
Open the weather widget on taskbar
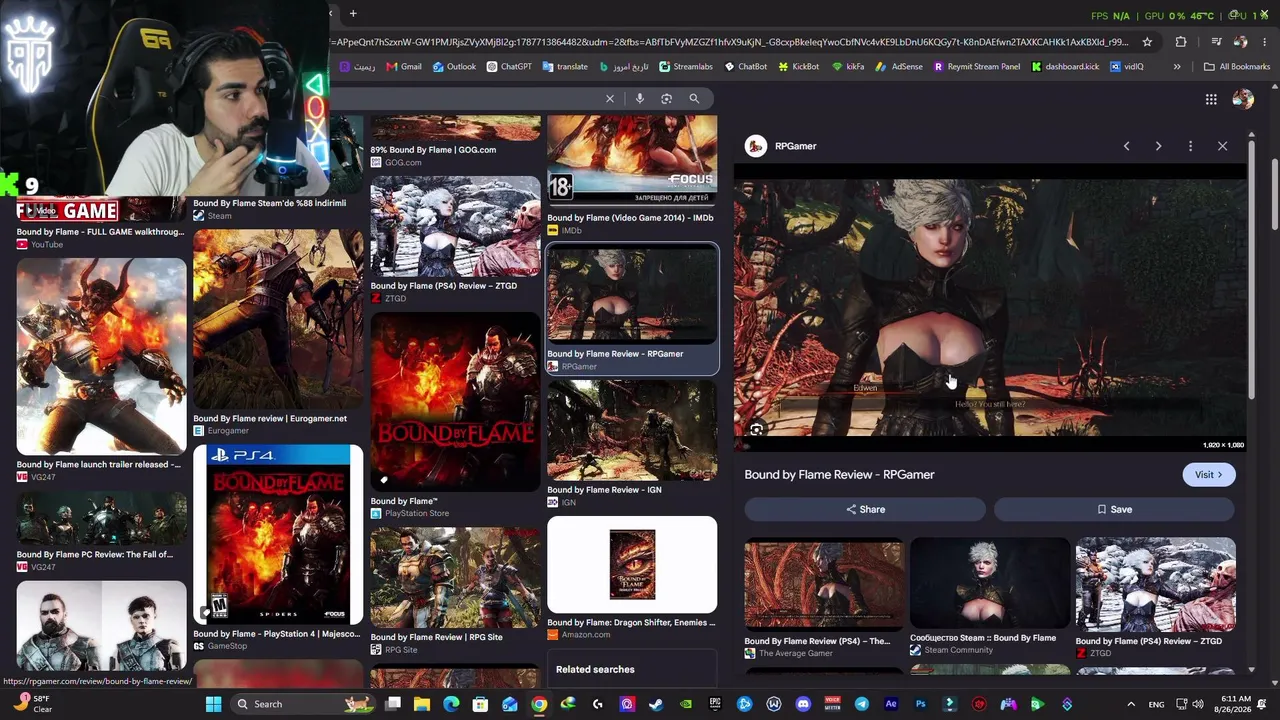point(32,704)
